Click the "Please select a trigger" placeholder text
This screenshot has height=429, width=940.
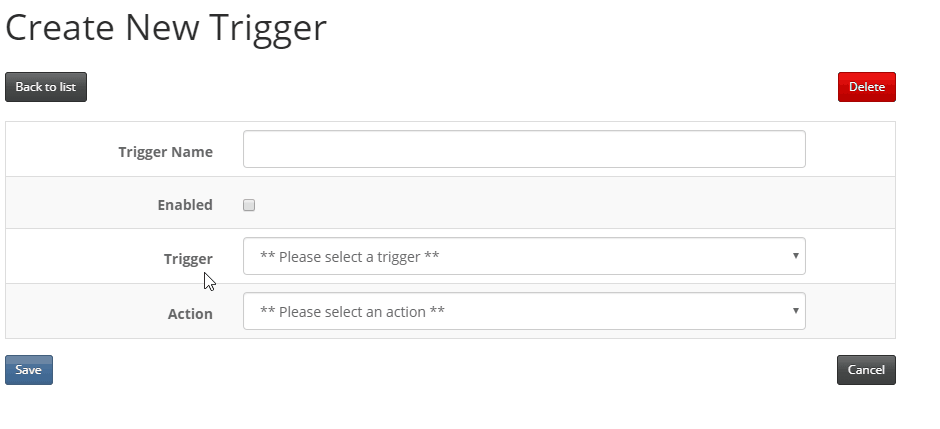(x=350, y=256)
